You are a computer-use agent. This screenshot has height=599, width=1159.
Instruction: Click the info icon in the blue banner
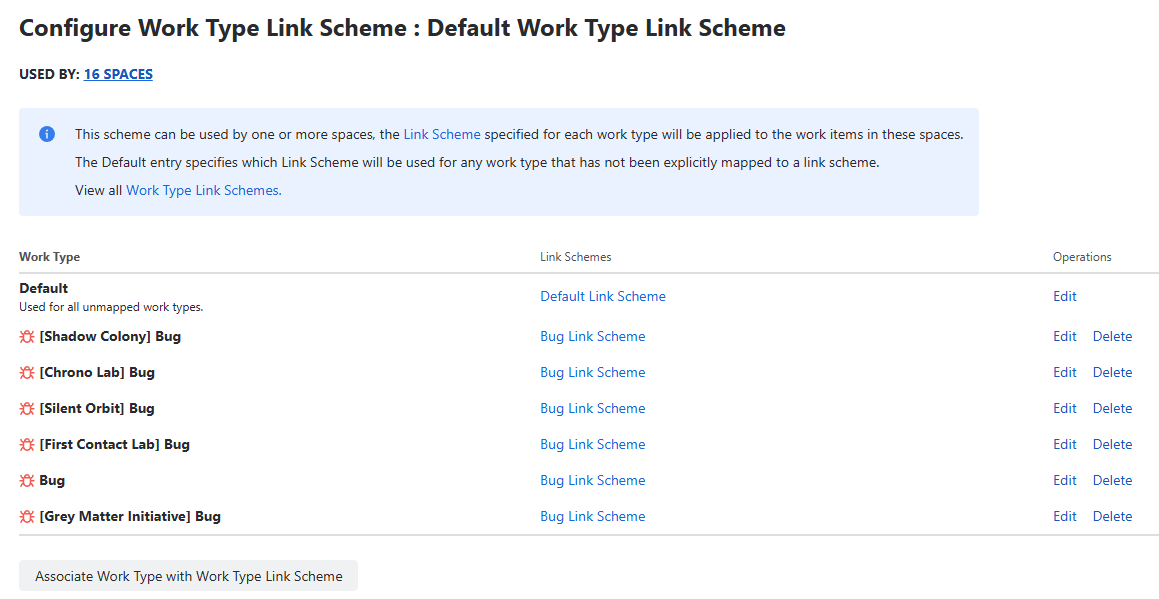47,135
